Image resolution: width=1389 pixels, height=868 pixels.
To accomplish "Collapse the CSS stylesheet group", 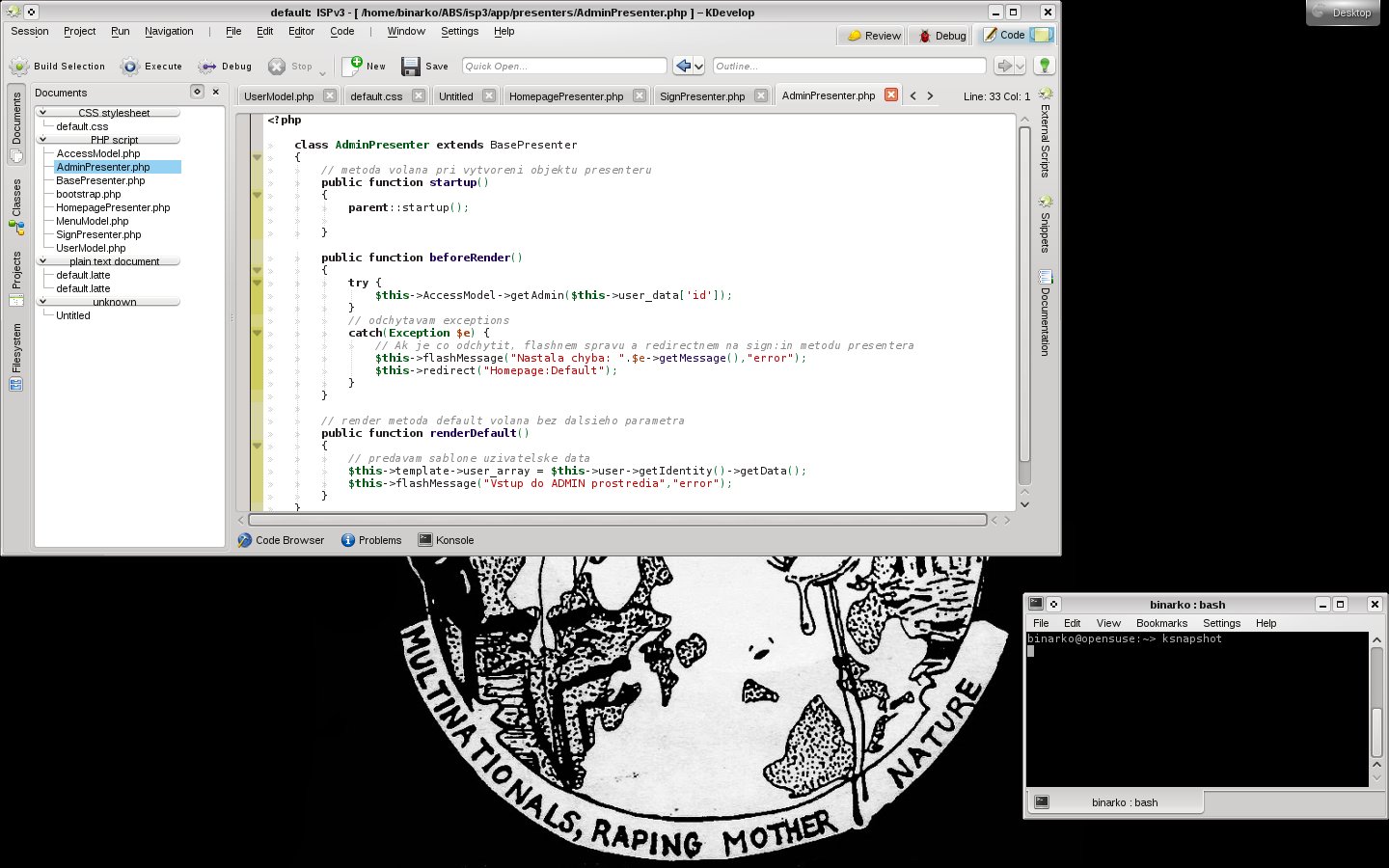I will click(x=42, y=113).
